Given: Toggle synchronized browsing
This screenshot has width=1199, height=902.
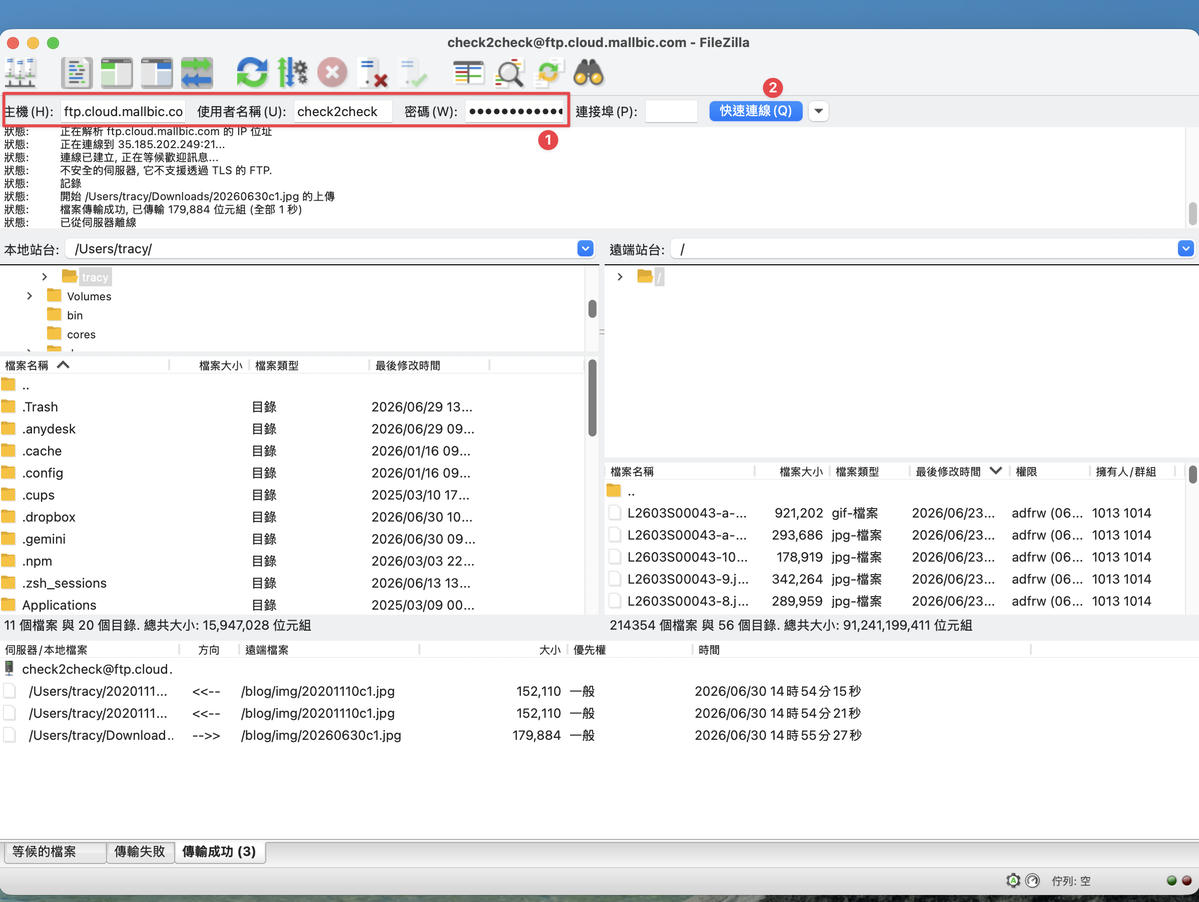Looking at the screenshot, I should coord(549,73).
